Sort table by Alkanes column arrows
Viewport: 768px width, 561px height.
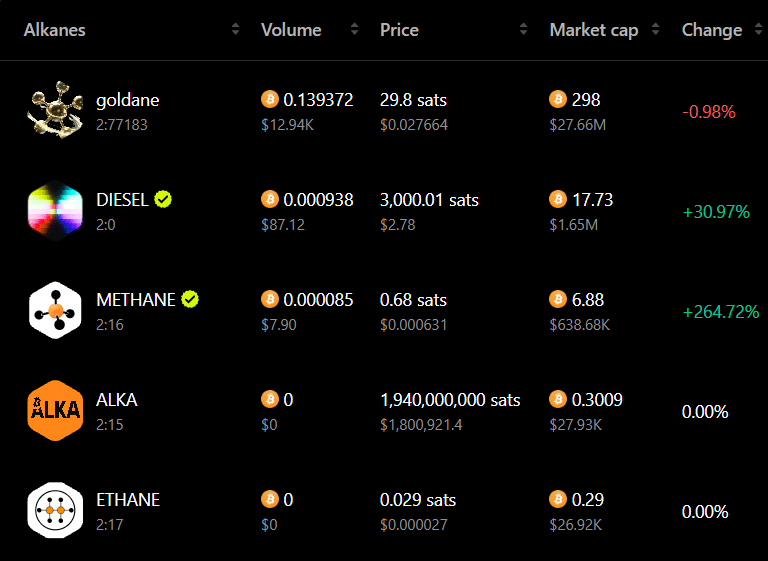[x=236, y=29]
